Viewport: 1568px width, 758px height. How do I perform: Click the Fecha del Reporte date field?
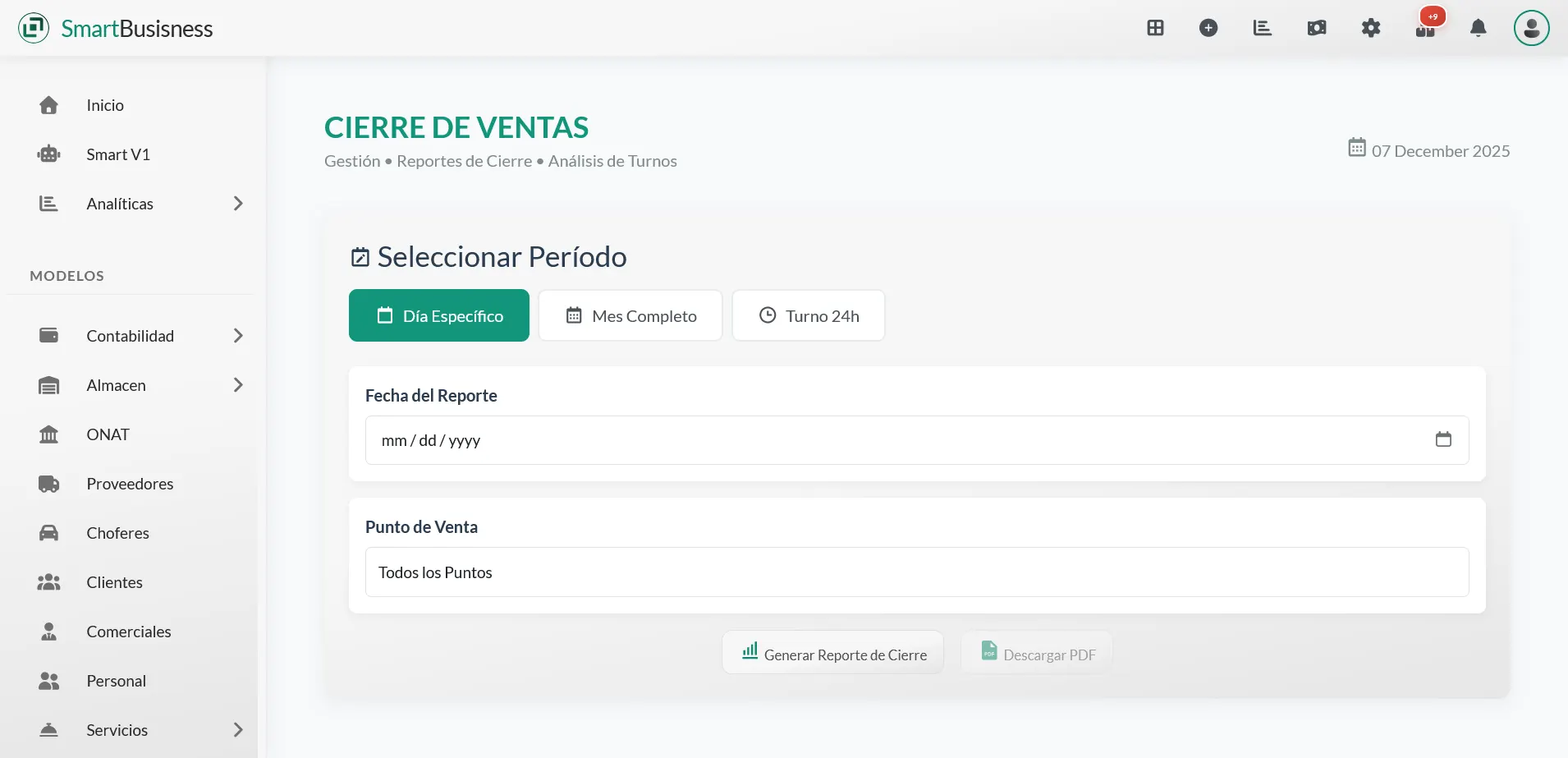point(917,440)
